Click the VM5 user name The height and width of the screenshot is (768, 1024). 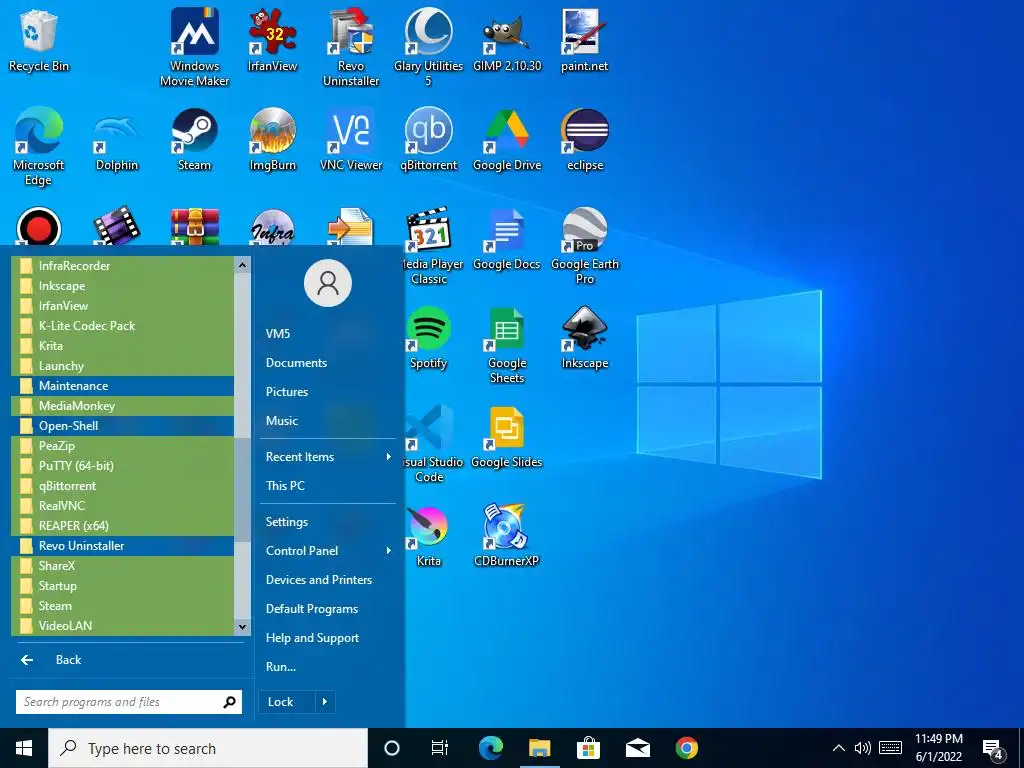click(278, 333)
